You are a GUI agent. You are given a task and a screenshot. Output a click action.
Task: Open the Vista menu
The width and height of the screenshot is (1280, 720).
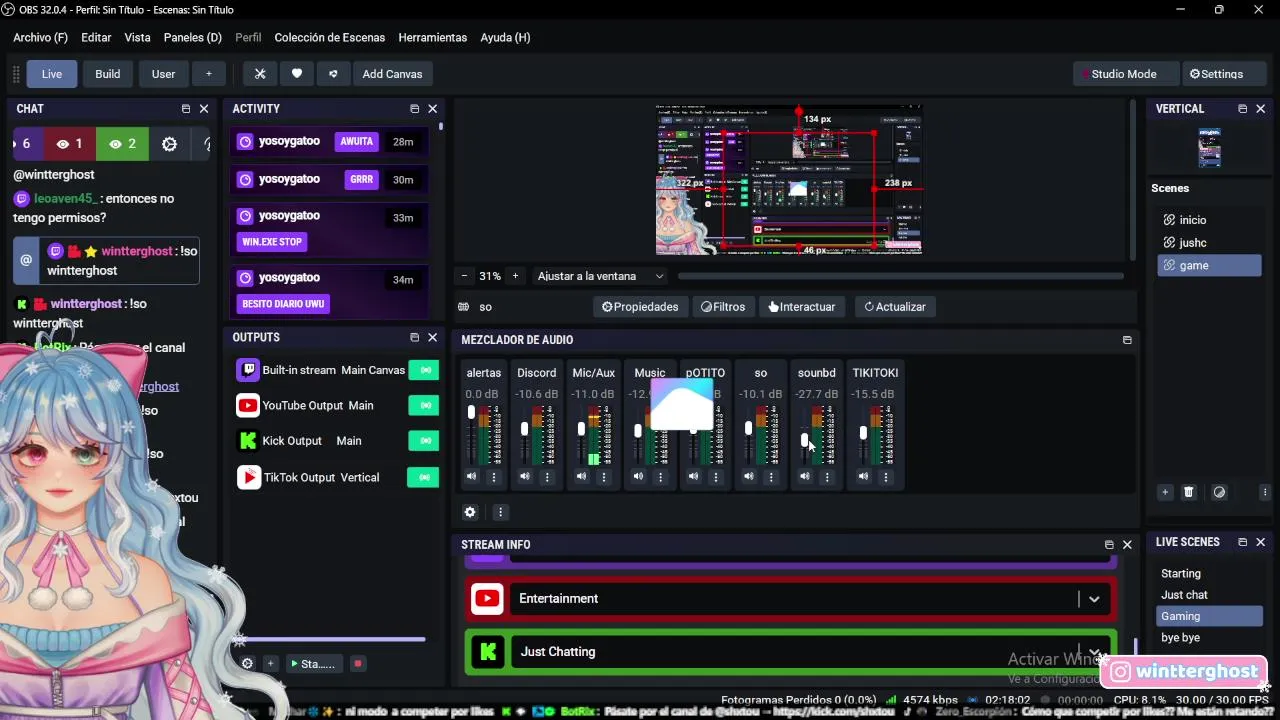[x=137, y=37]
